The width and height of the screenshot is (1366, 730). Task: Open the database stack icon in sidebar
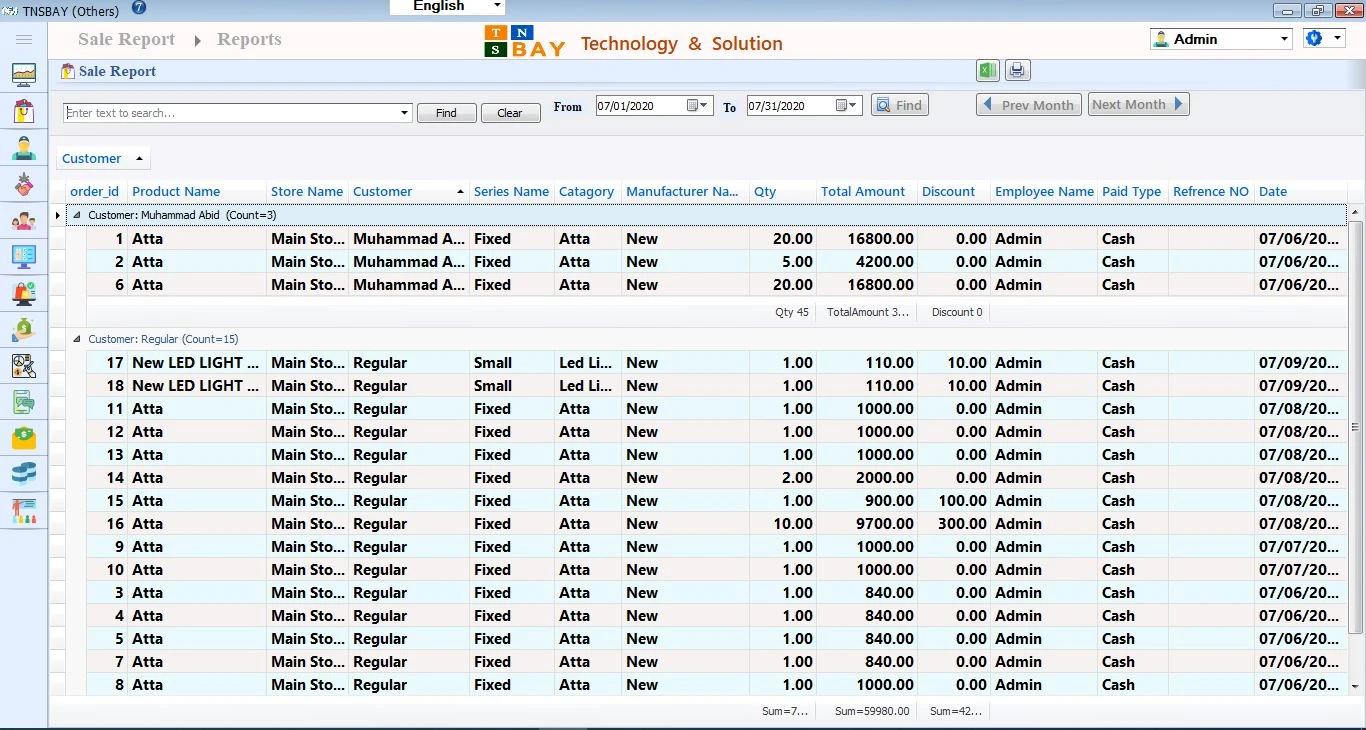click(24, 473)
